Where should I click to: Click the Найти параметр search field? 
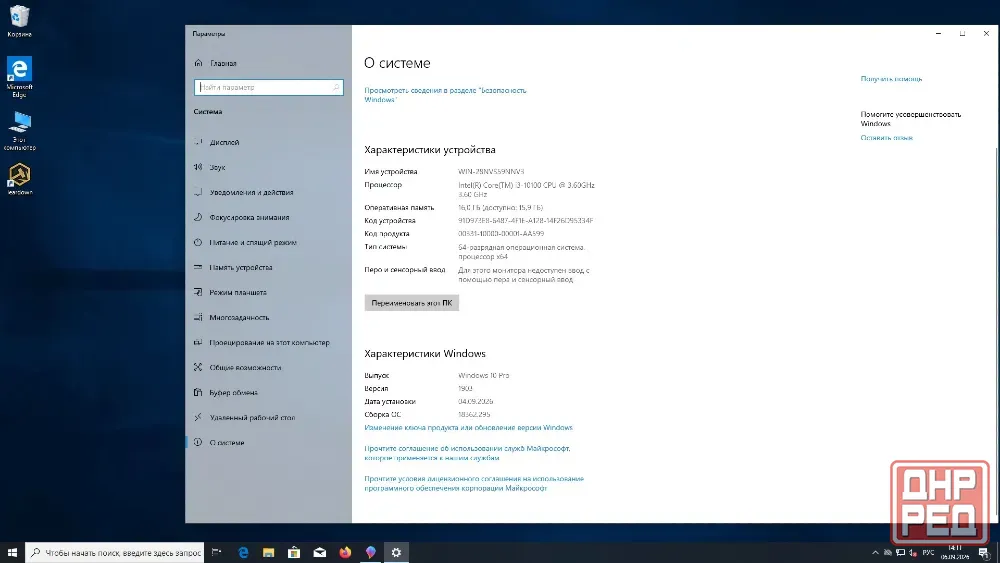[x=268, y=87]
